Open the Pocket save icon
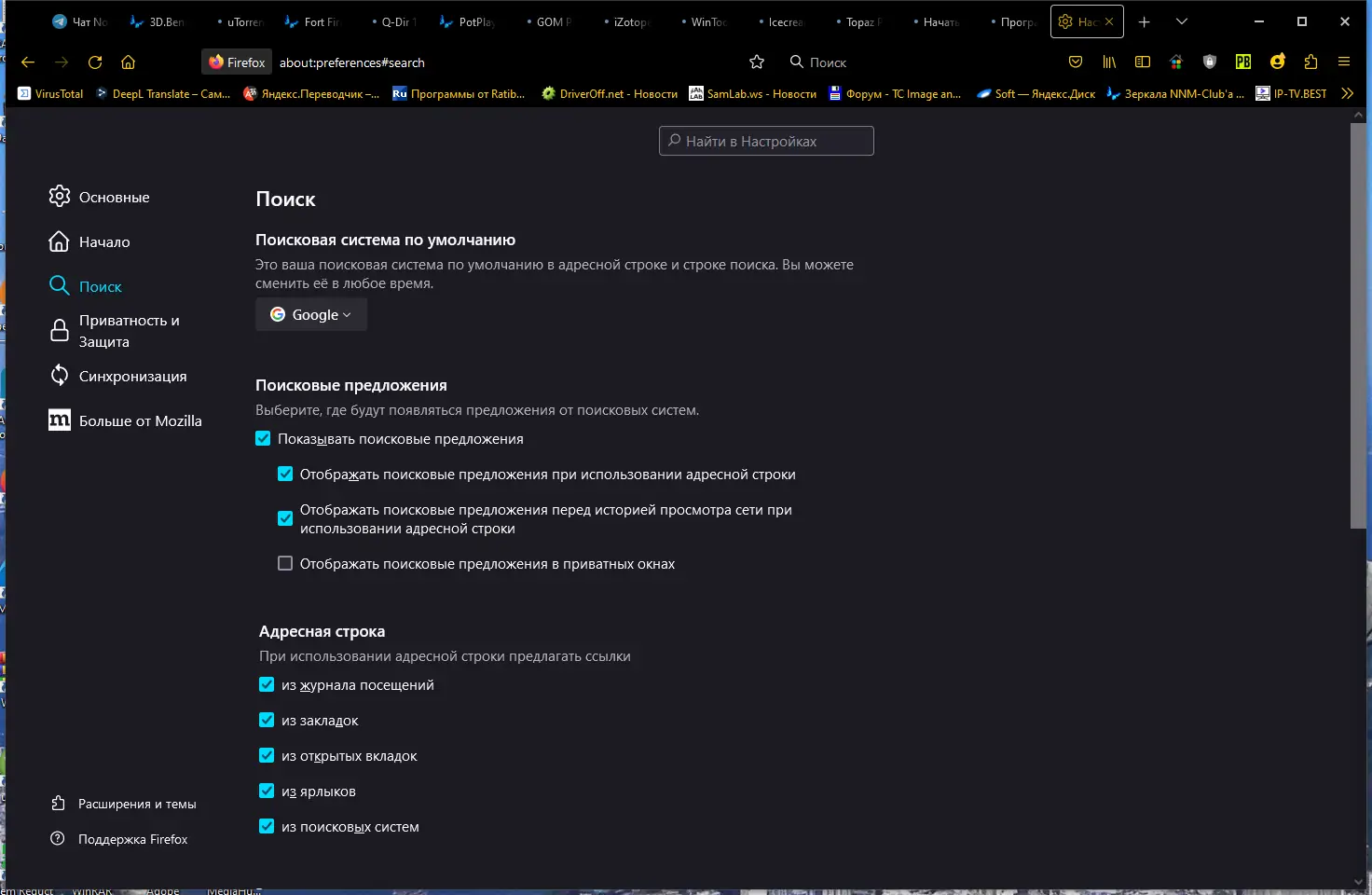Image resolution: width=1372 pixels, height=895 pixels. click(x=1076, y=62)
